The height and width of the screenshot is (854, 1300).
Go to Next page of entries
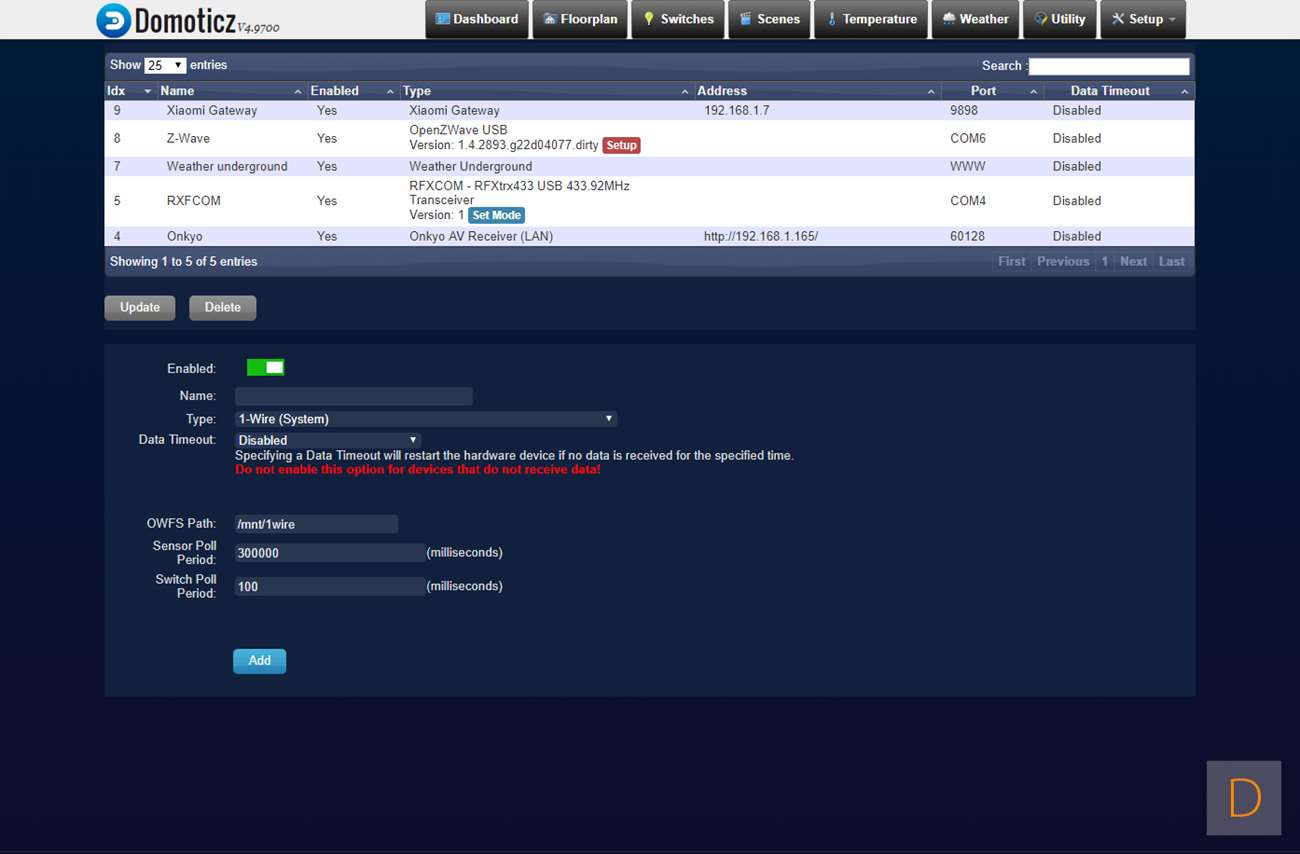(x=1133, y=262)
